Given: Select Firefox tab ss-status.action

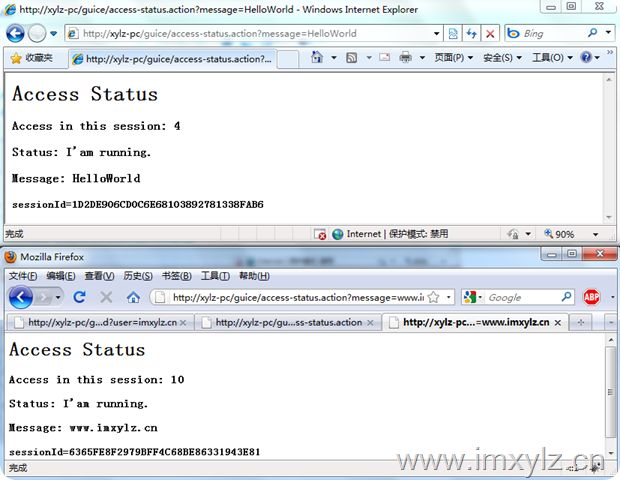Looking at the screenshot, I should pos(288,323).
